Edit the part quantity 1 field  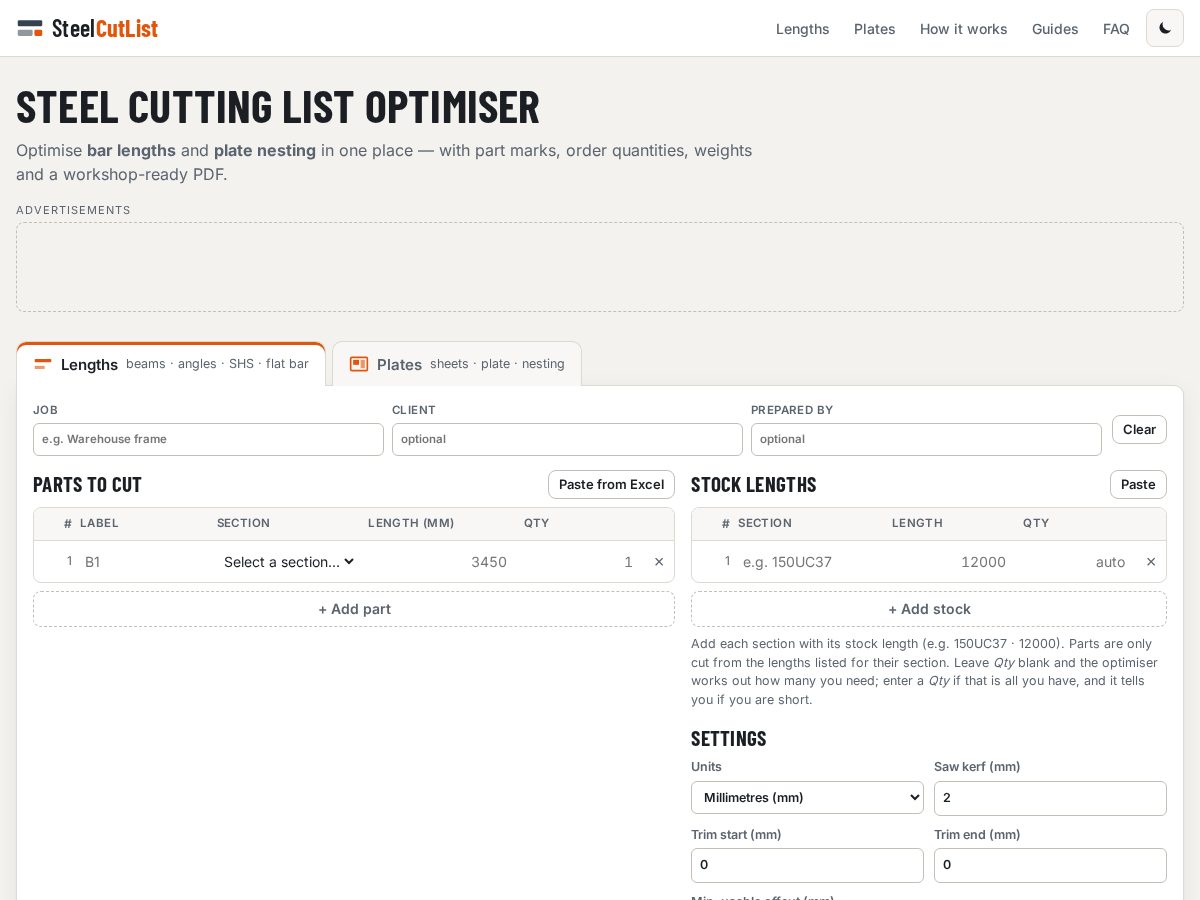pos(580,562)
